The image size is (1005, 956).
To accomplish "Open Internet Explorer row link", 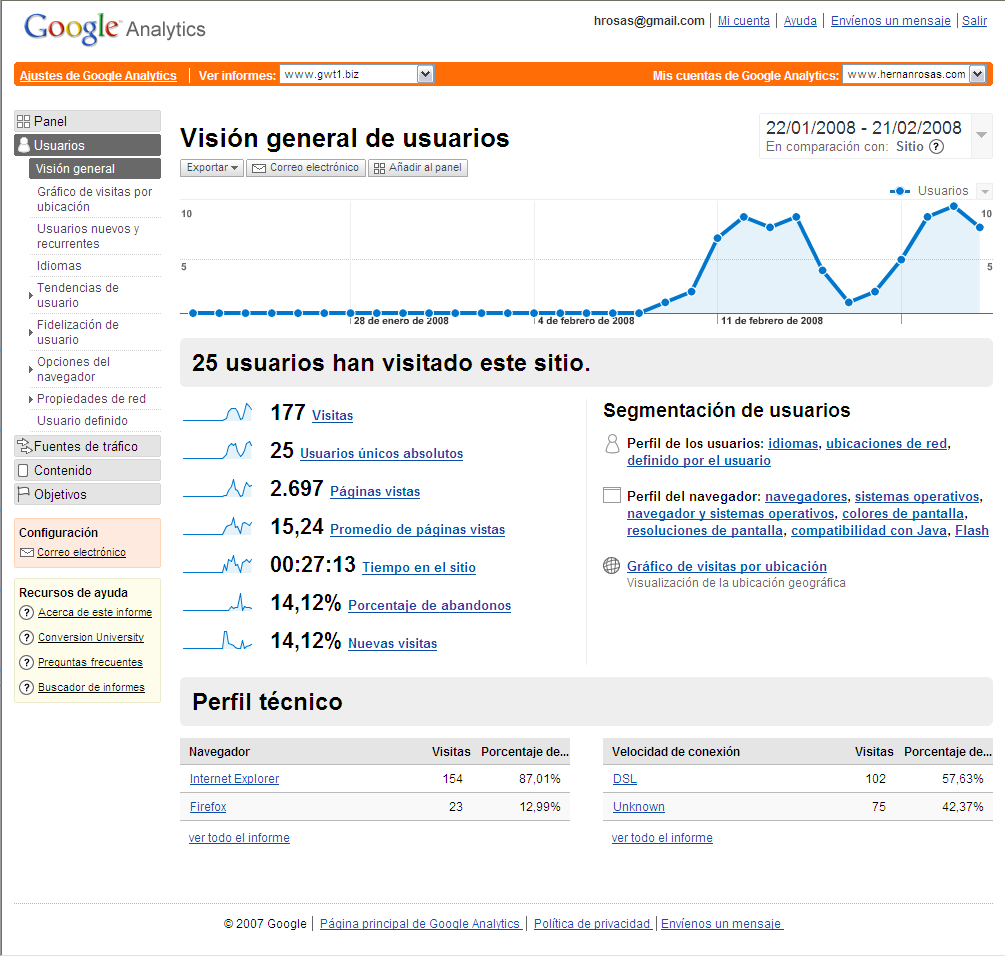I will pos(234,779).
